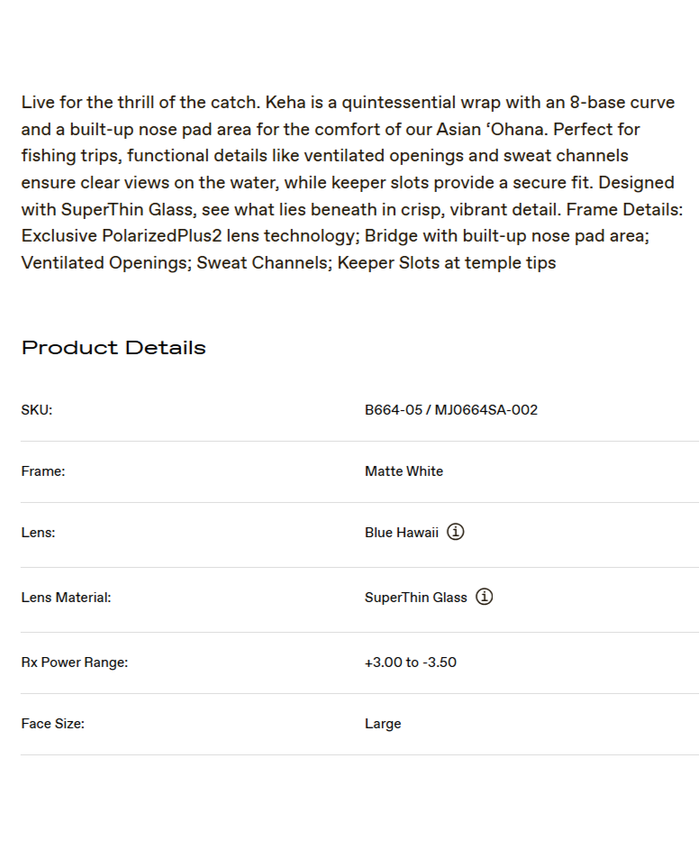Click the Blue Hawaii lens text
700x850 pixels.
coord(402,533)
